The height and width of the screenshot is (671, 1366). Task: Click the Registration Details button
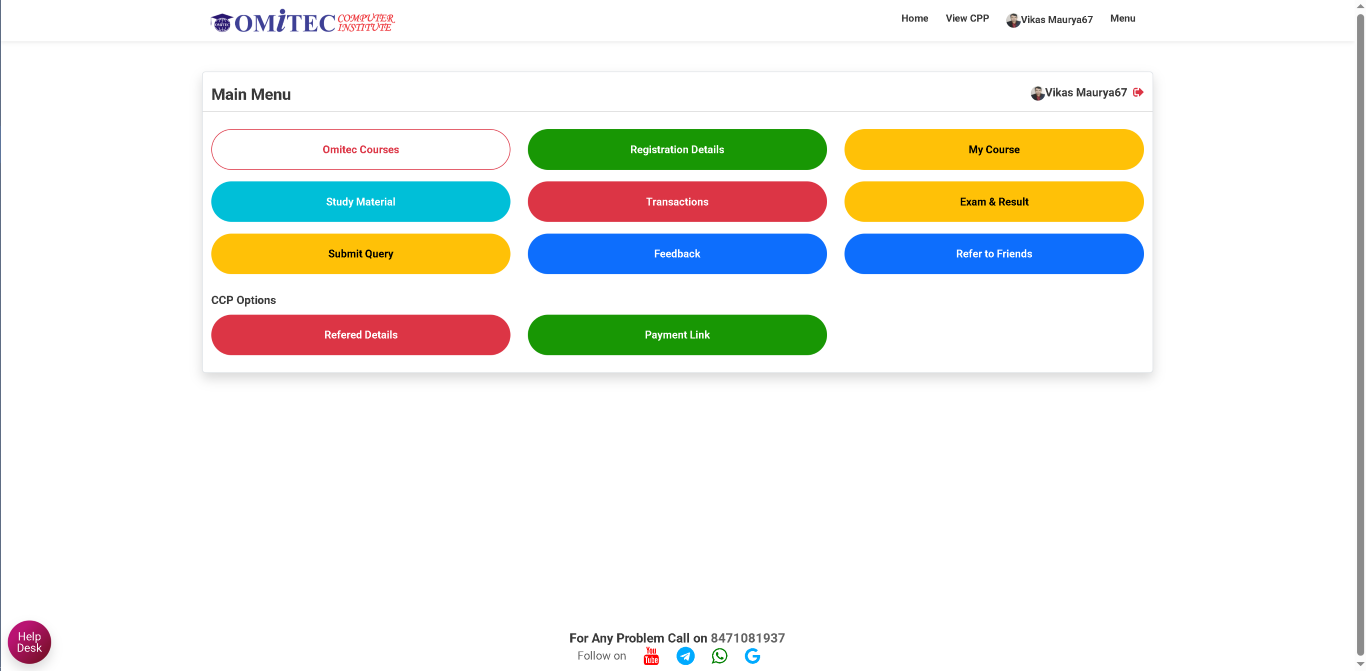(x=677, y=150)
